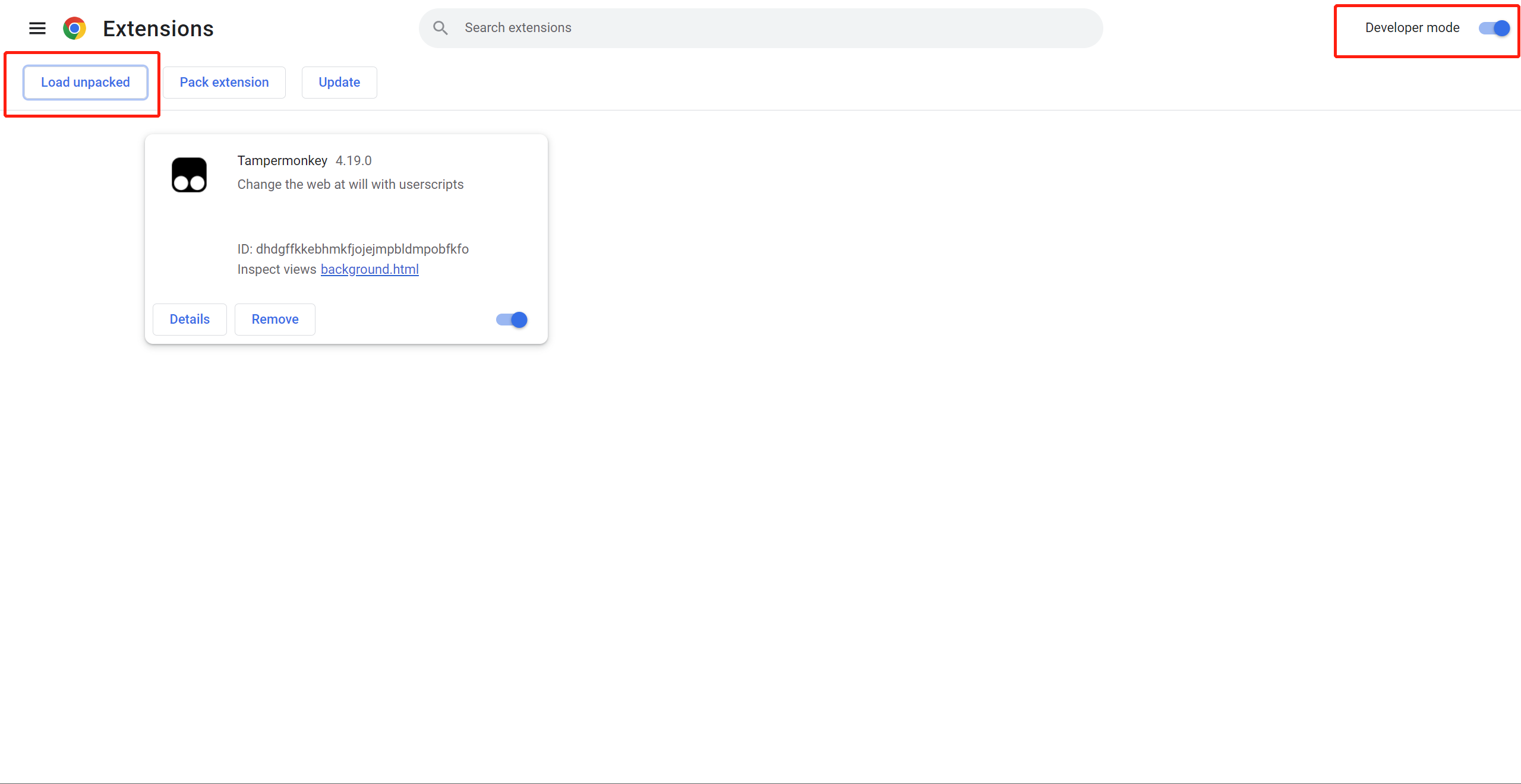Remove the Tampermonkey extension

(x=274, y=320)
